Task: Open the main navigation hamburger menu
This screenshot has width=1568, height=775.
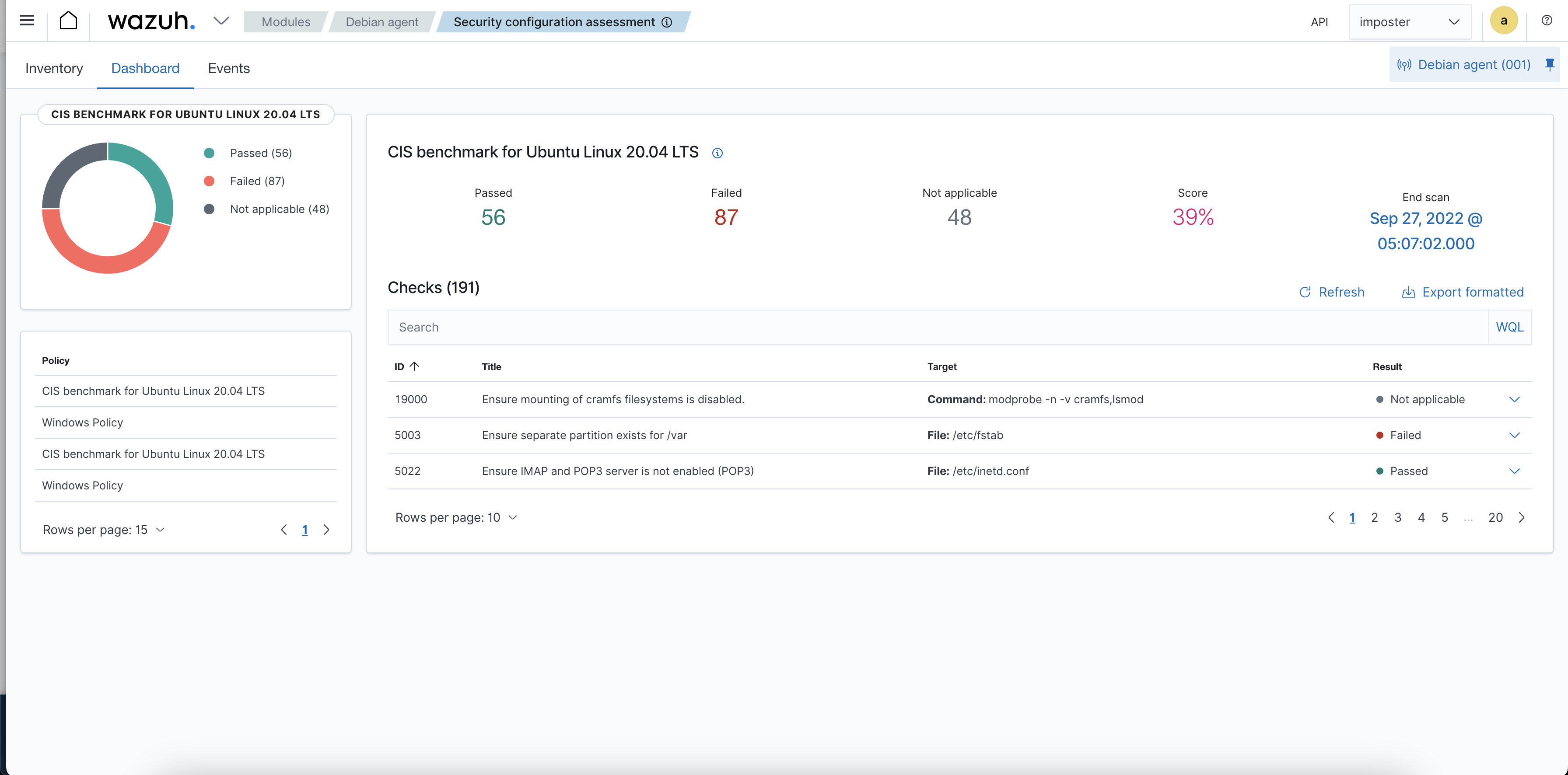Action: tap(27, 20)
